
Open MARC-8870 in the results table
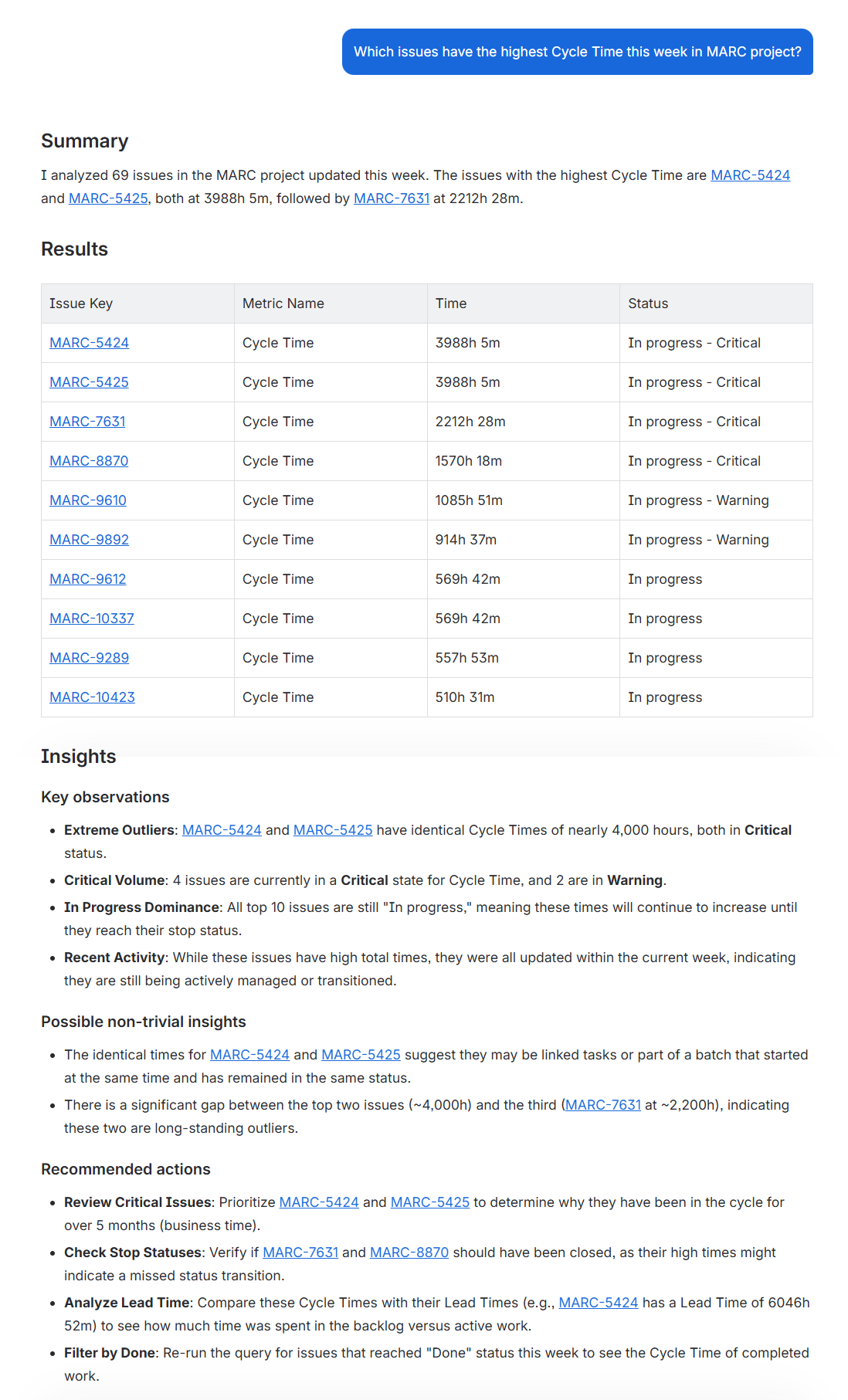(89, 461)
